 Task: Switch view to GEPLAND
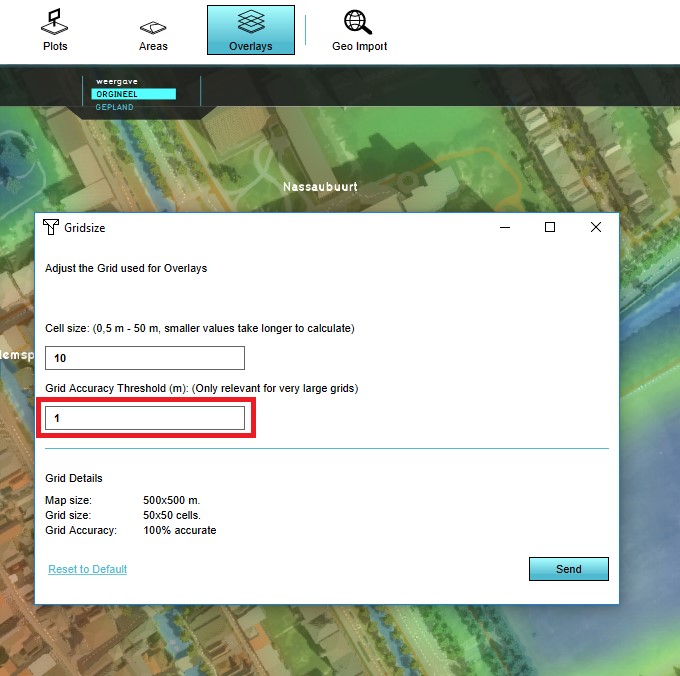[115, 107]
